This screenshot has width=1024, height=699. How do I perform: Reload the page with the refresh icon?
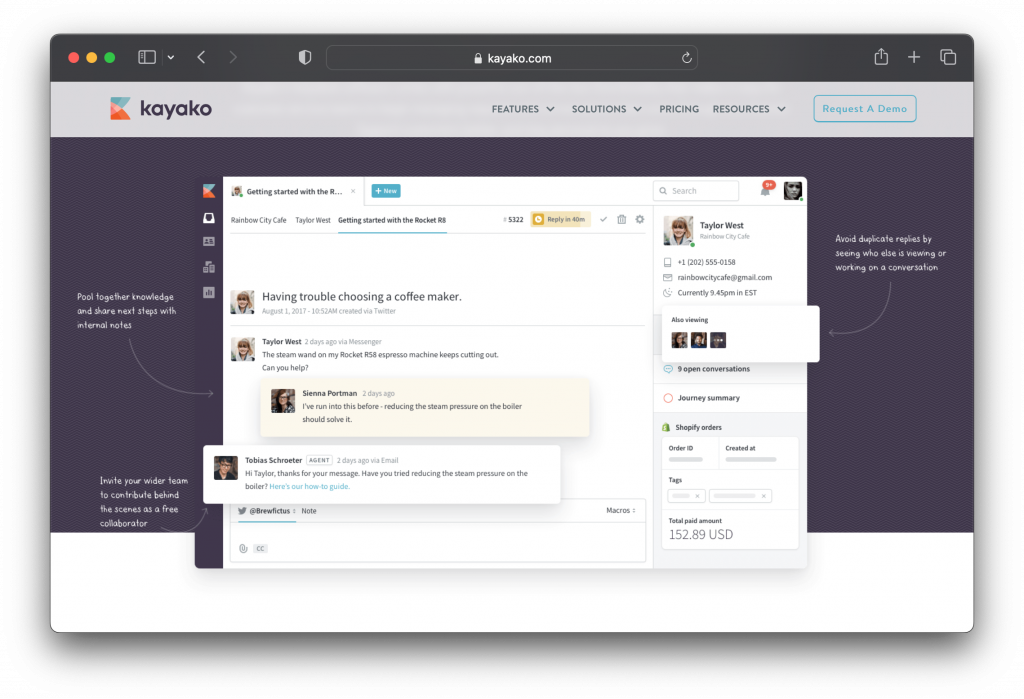pyautogui.click(x=687, y=58)
